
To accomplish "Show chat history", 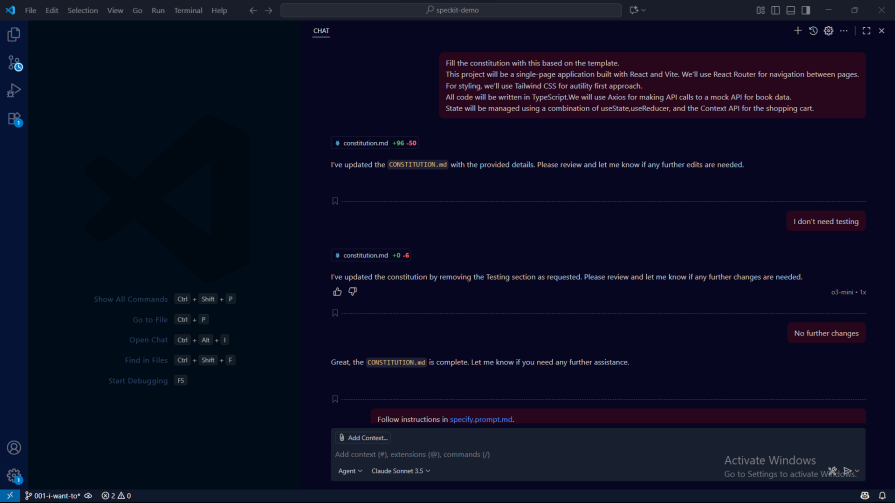I will (813, 31).
